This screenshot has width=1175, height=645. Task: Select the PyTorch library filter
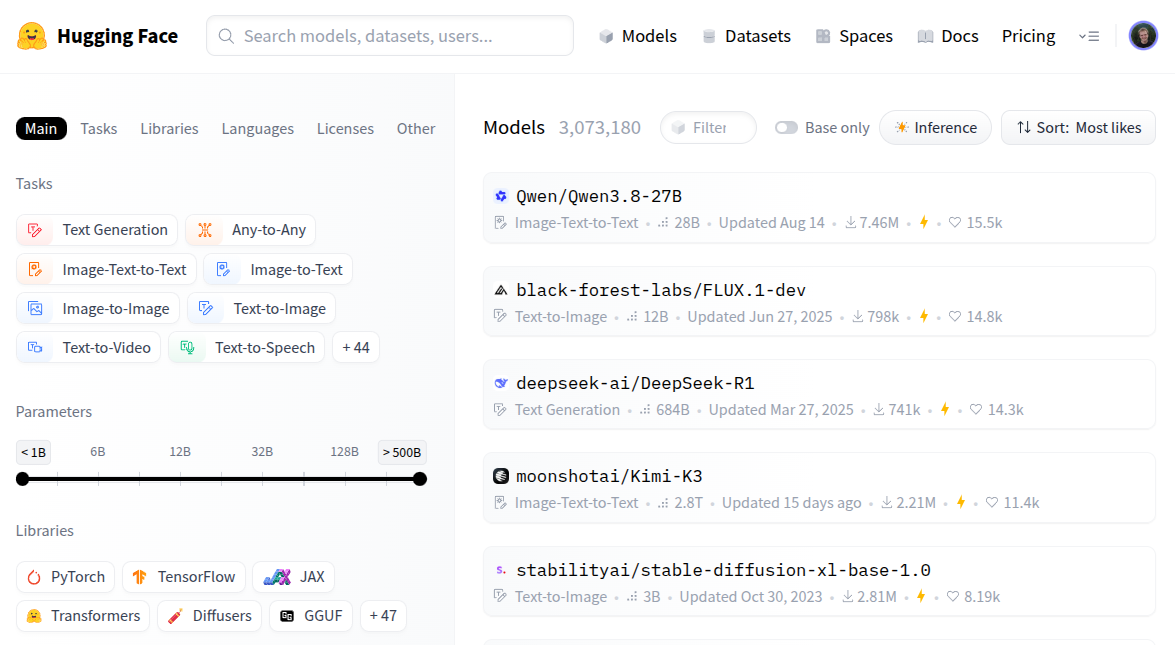click(x=66, y=577)
